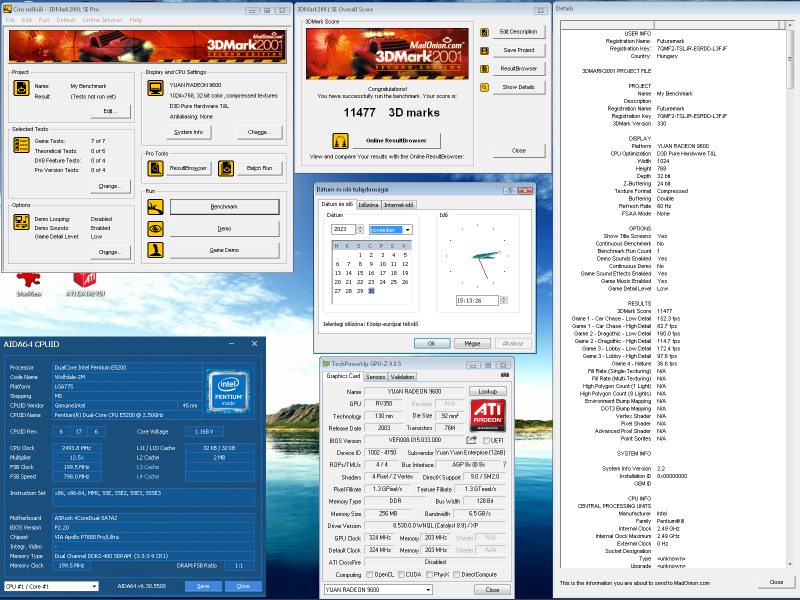The width and height of the screenshot is (800, 600).
Task: Click Change button in Display and CPU Settings
Action: [x=260, y=132]
